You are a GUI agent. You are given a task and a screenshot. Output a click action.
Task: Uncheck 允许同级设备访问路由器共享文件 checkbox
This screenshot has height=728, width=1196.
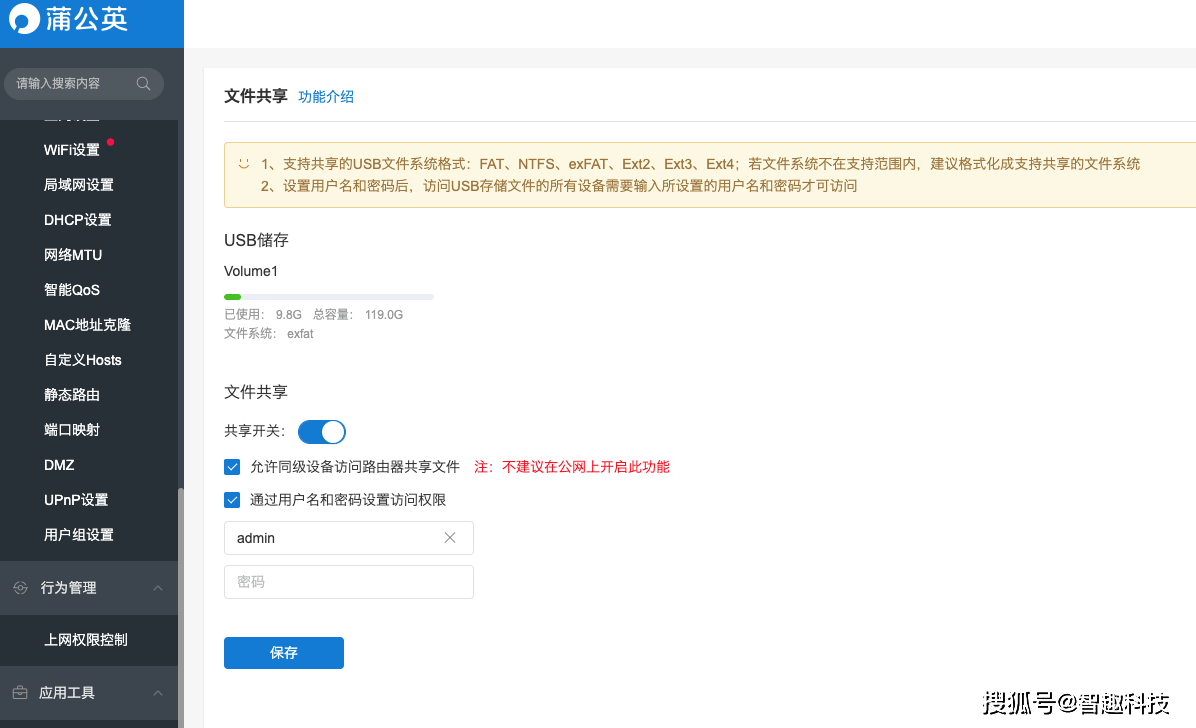(x=233, y=466)
